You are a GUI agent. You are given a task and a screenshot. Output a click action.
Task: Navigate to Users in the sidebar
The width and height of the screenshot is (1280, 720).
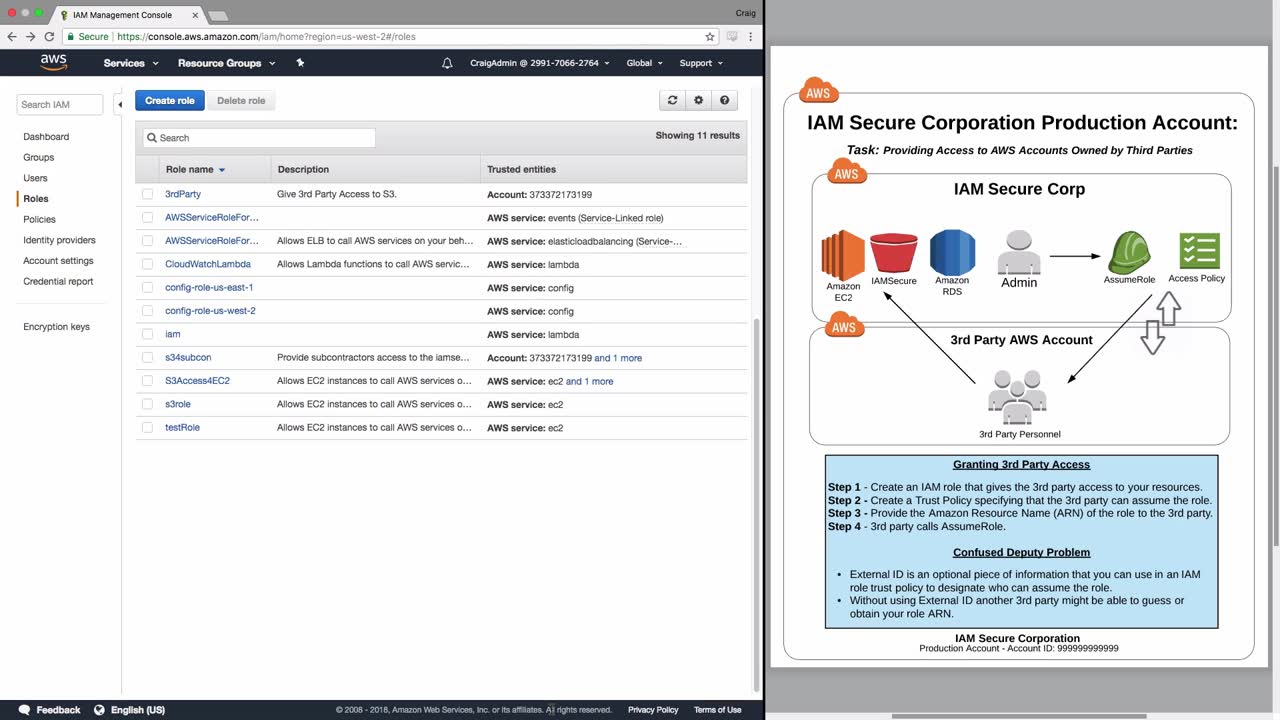(35, 178)
